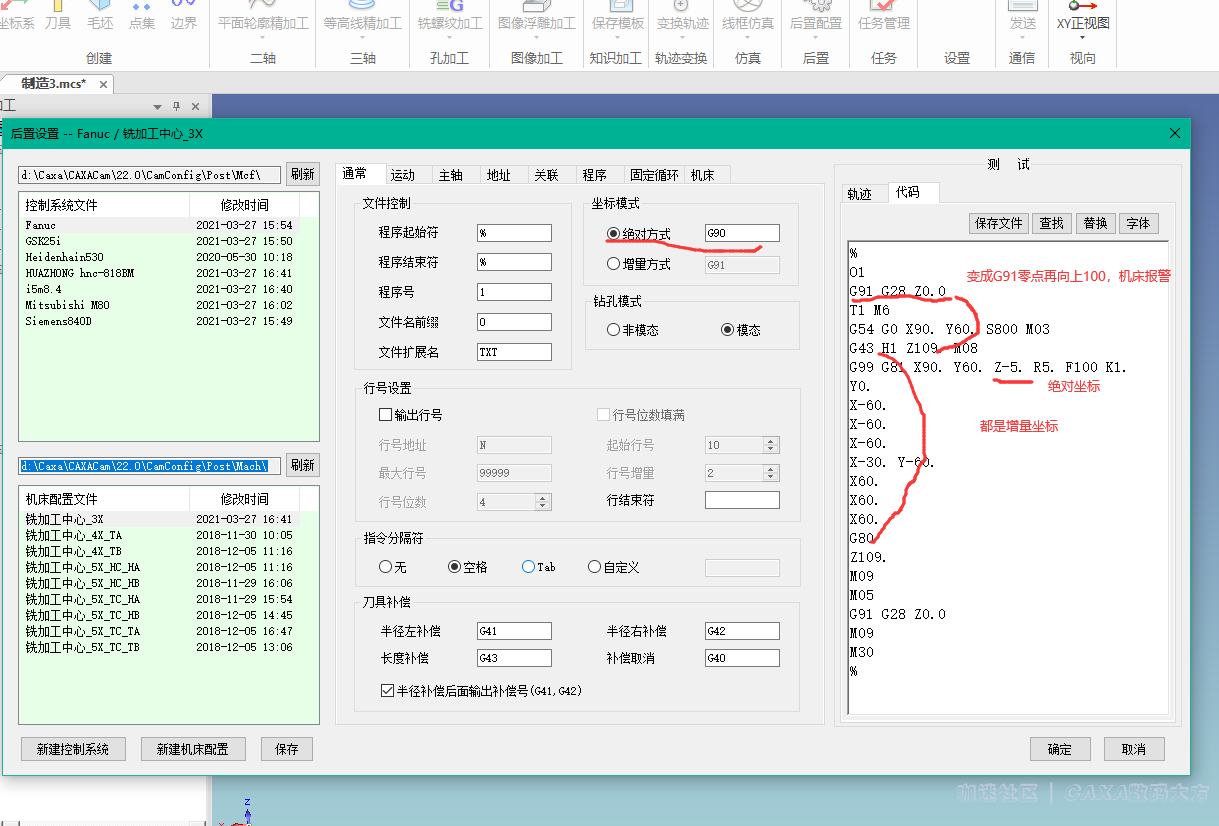Enable the 输出行号 checkbox
Viewport: 1219px width, 826px height.
[386, 415]
